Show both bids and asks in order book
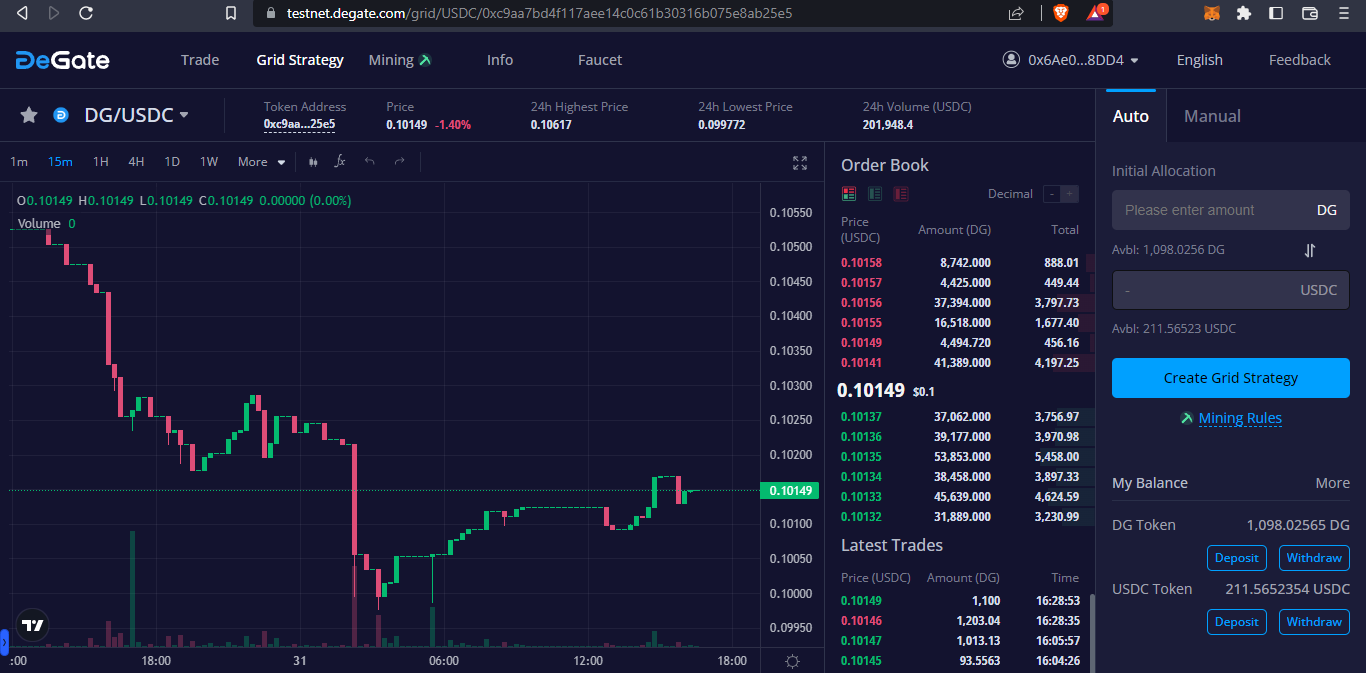This screenshot has width=1366, height=673. (849, 194)
